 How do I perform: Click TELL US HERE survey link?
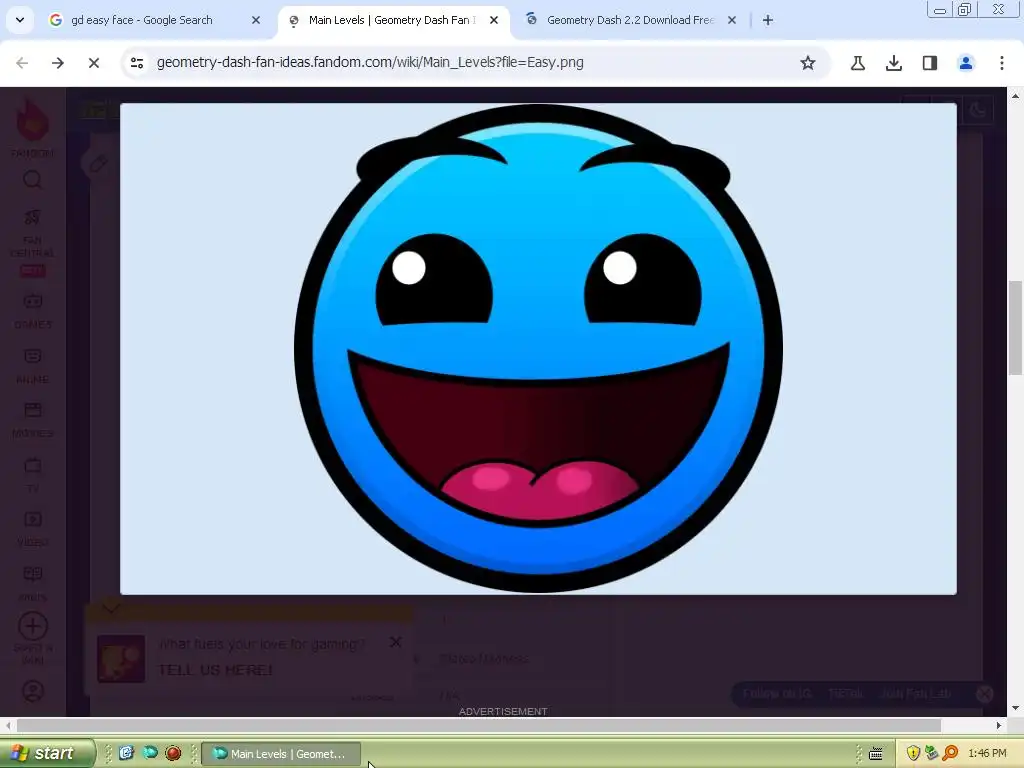[x=216, y=670]
